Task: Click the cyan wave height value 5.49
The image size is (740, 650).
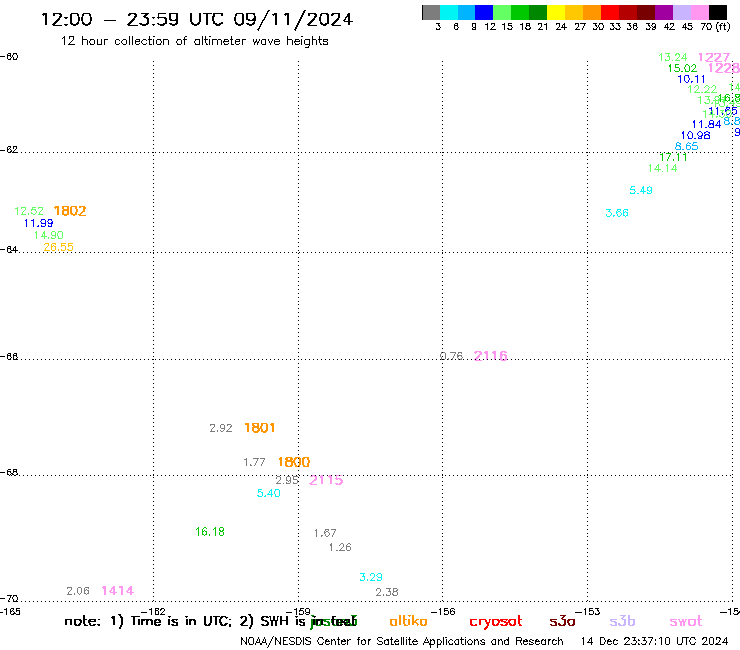Action: 640,190
